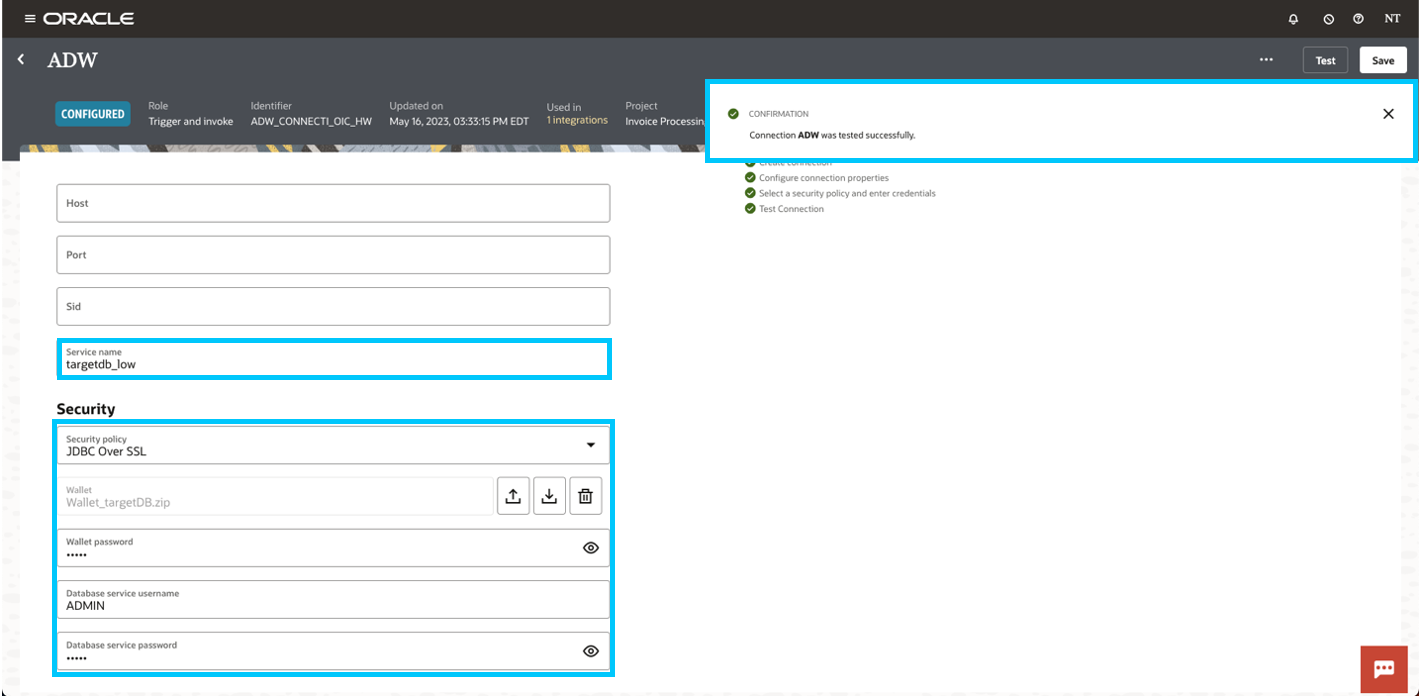Click the ADW connection title

[x=73, y=60]
